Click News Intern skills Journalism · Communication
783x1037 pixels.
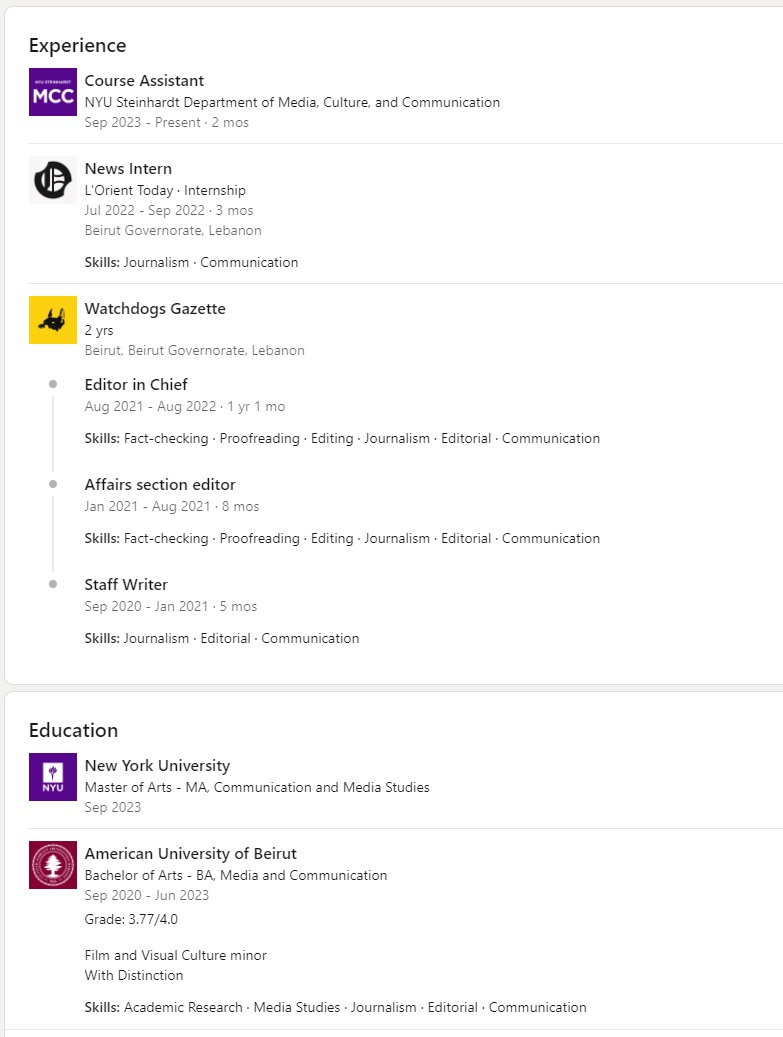pyautogui.click(x=191, y=263)
